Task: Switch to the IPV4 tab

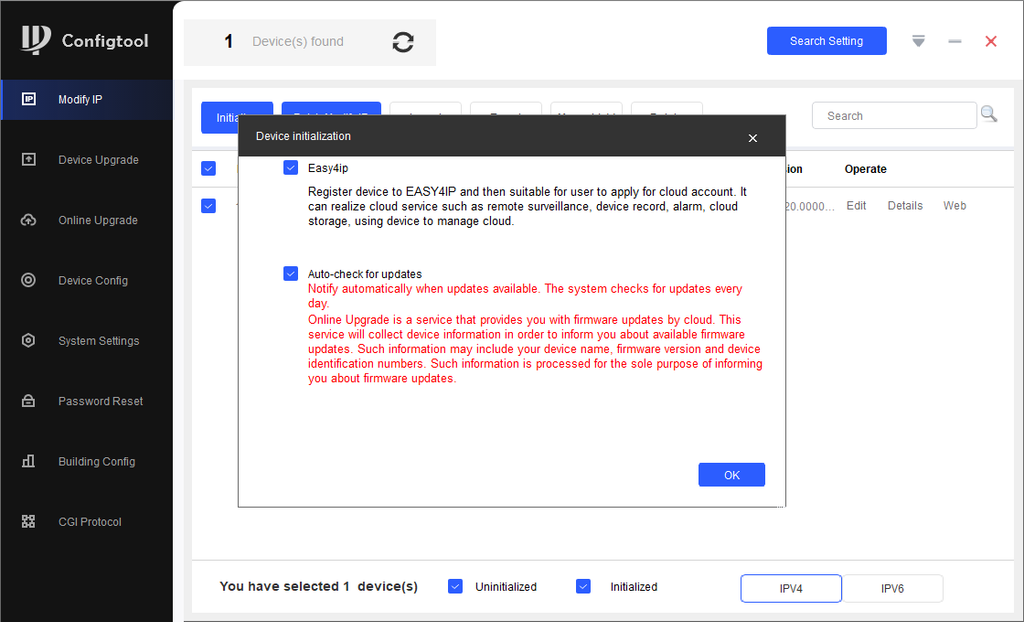Action: (x=791, y=588)
